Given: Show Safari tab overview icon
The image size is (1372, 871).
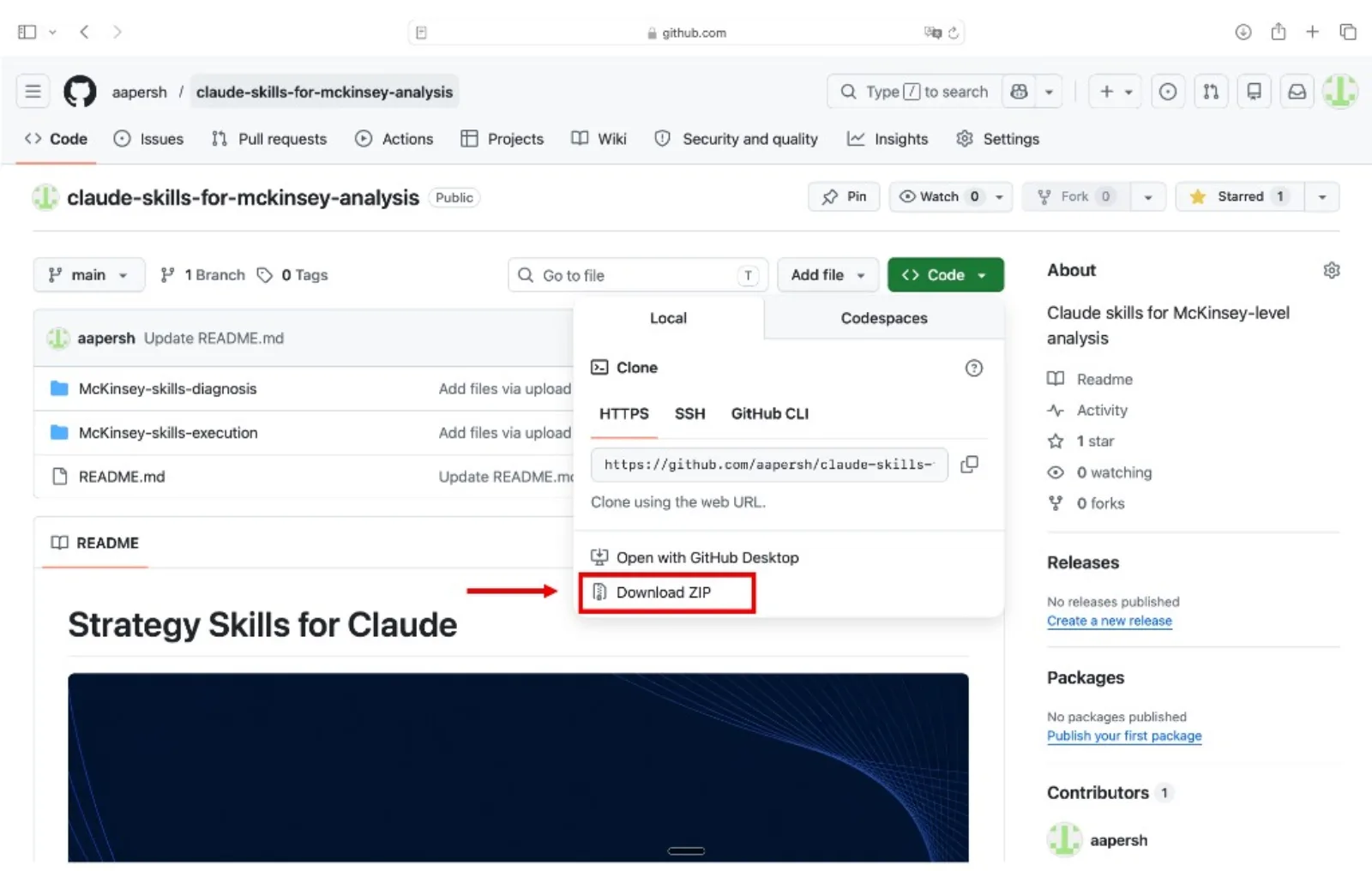Looking at the screenshot, I should tap(1348, 32).
